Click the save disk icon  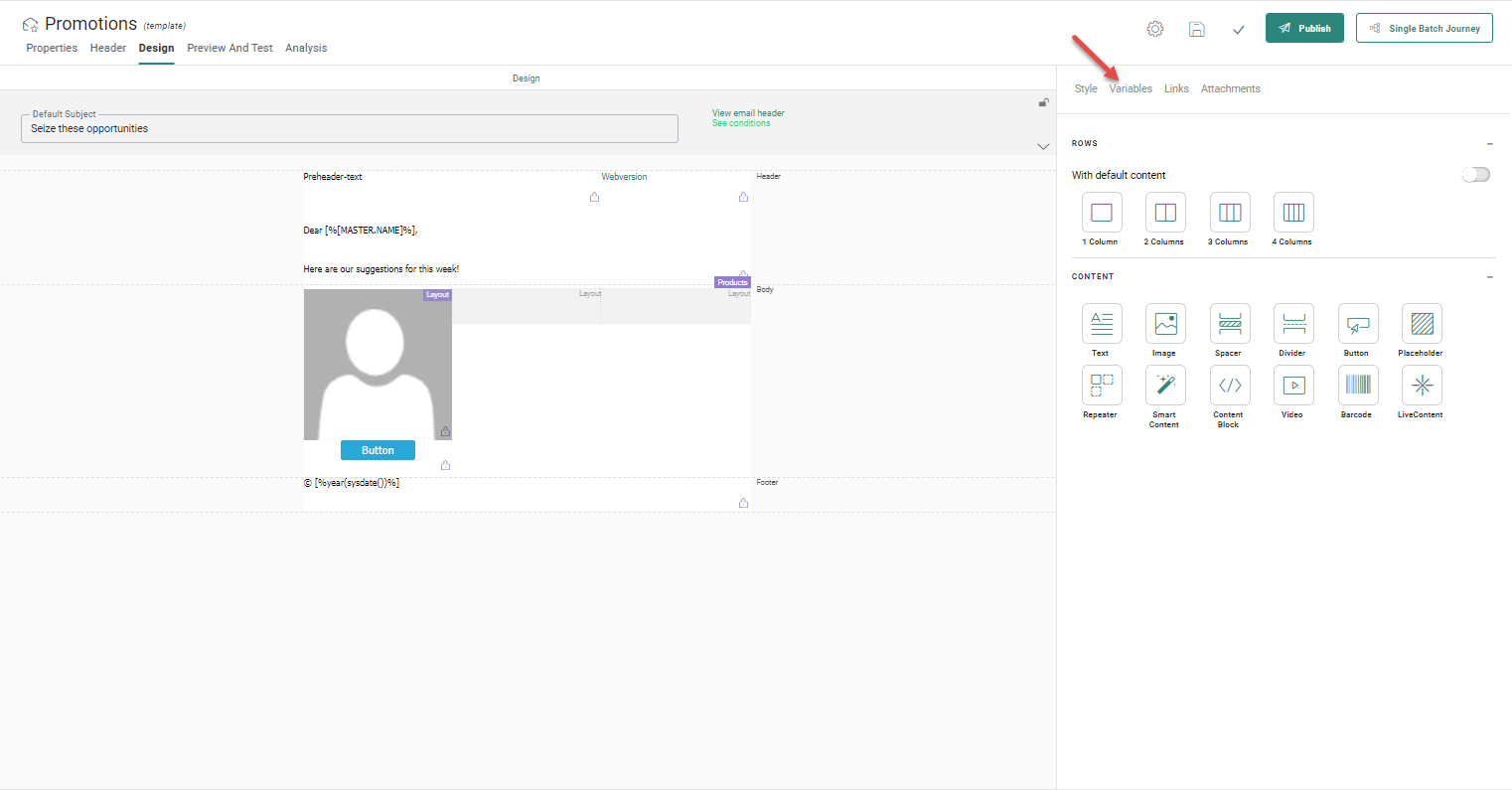tap(1197, 29)
